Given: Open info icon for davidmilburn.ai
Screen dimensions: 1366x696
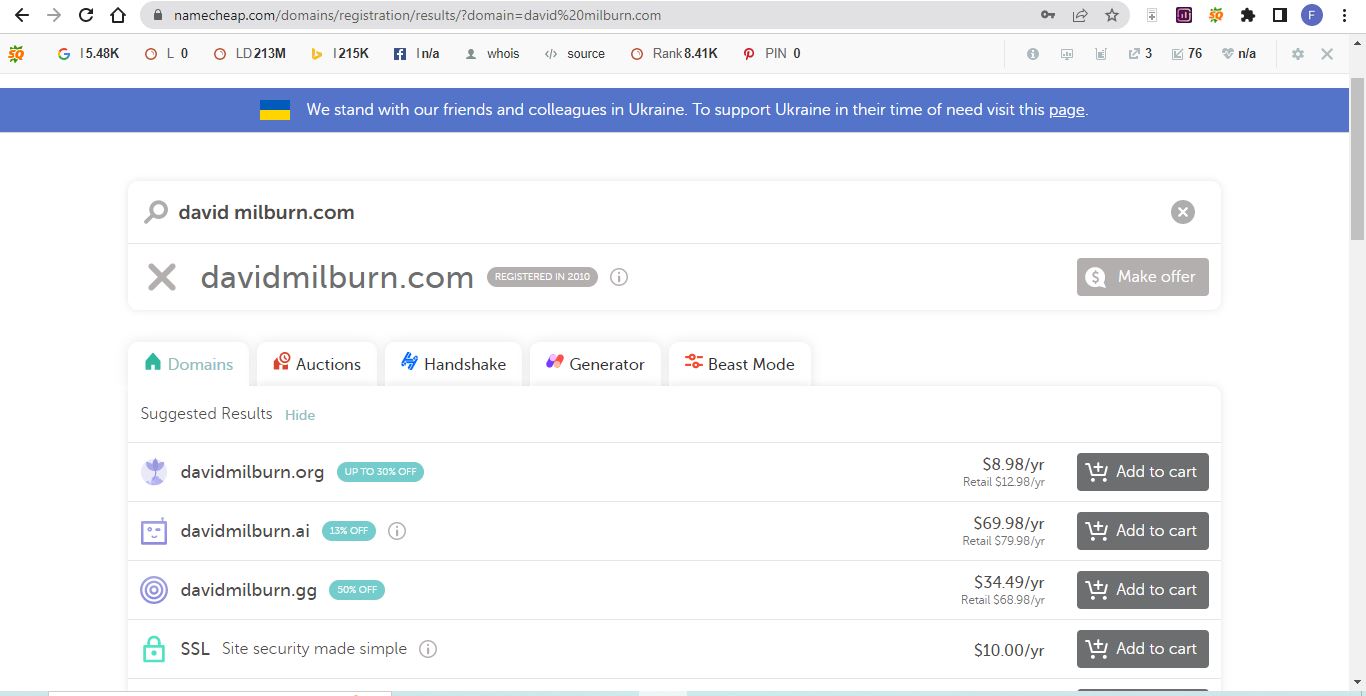Looking at the screenshot, I should 397,531.
